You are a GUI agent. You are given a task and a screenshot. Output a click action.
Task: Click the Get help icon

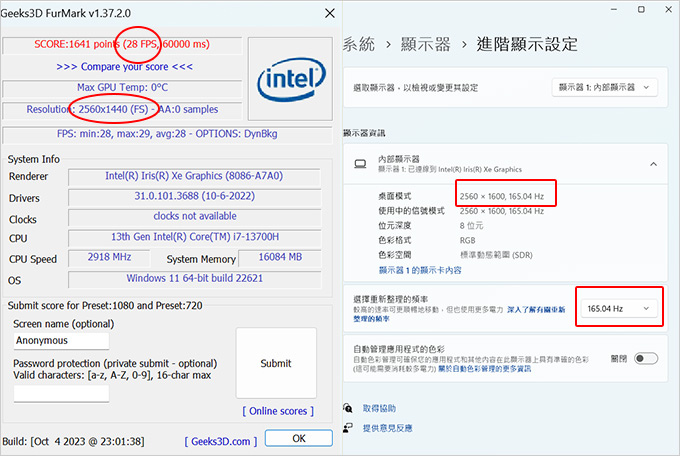[x=348, y=408]
